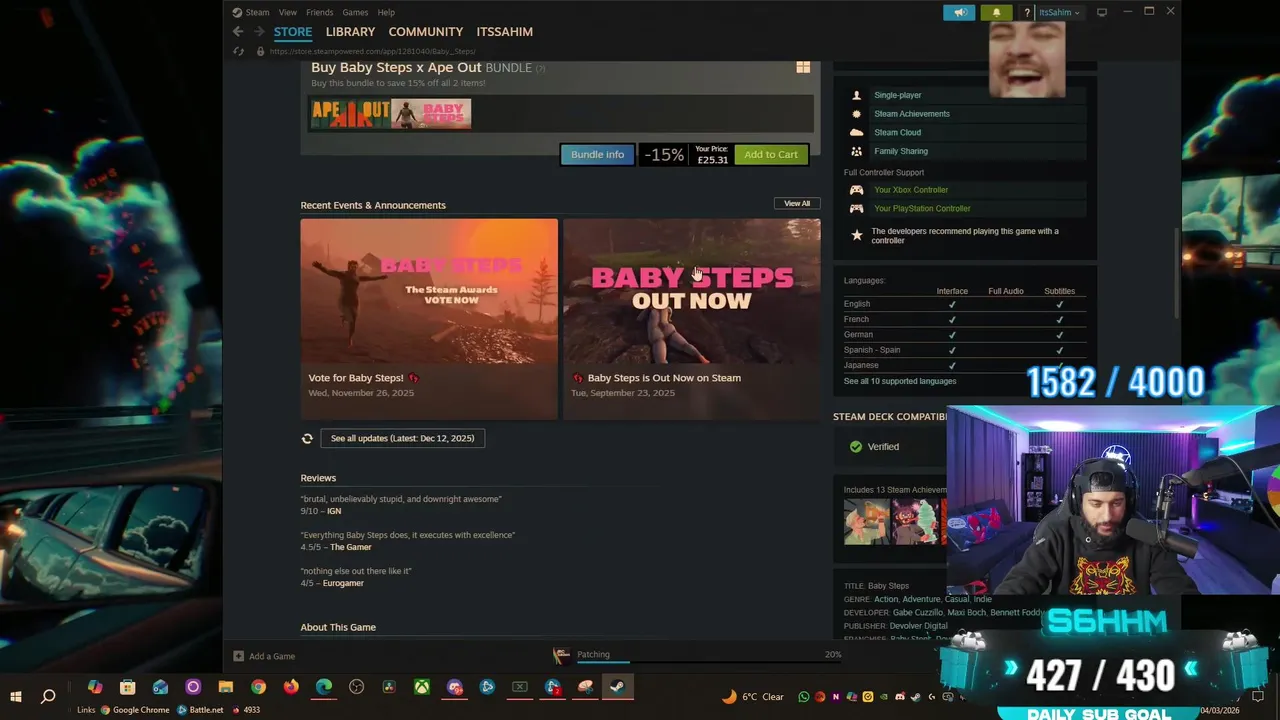This screenshot has height=720, width=1280.
Task: Open the ItsSahim account dropdown
Action: point(1059,13)
